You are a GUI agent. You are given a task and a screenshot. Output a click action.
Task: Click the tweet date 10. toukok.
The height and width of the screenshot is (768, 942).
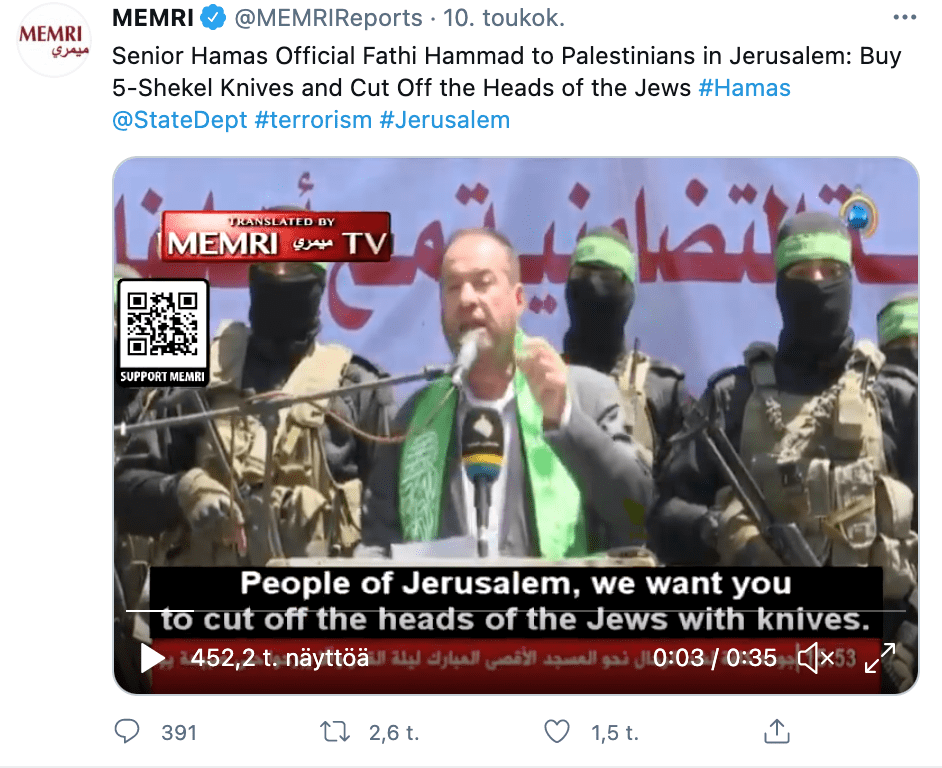[x=504, y=18]
